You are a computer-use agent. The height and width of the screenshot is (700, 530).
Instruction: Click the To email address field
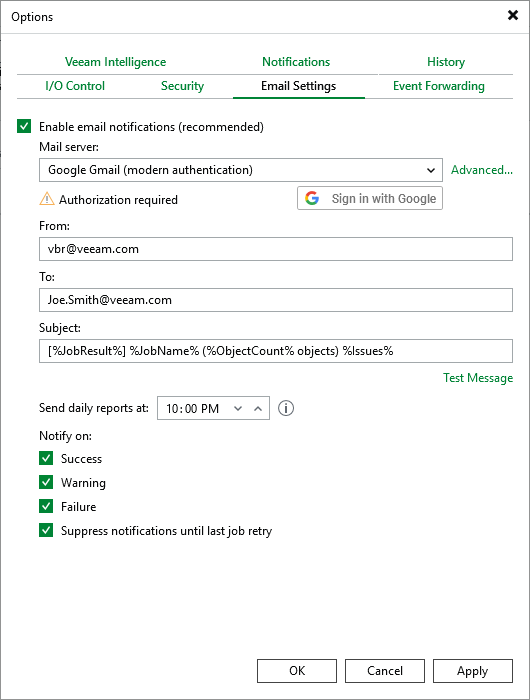(275, 300)
